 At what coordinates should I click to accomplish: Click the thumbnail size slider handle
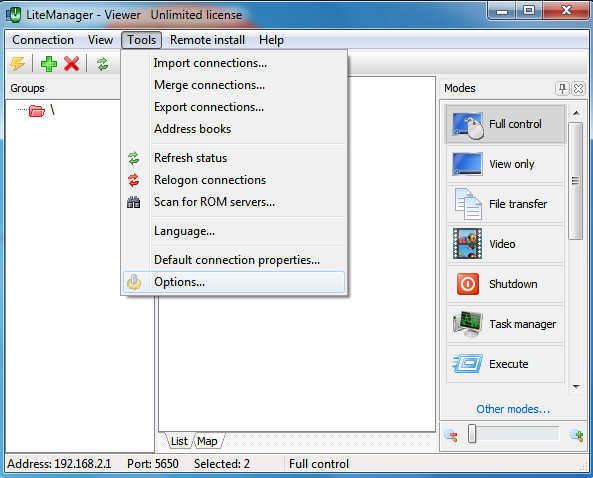pyautogui.click(x=472, y=433)
